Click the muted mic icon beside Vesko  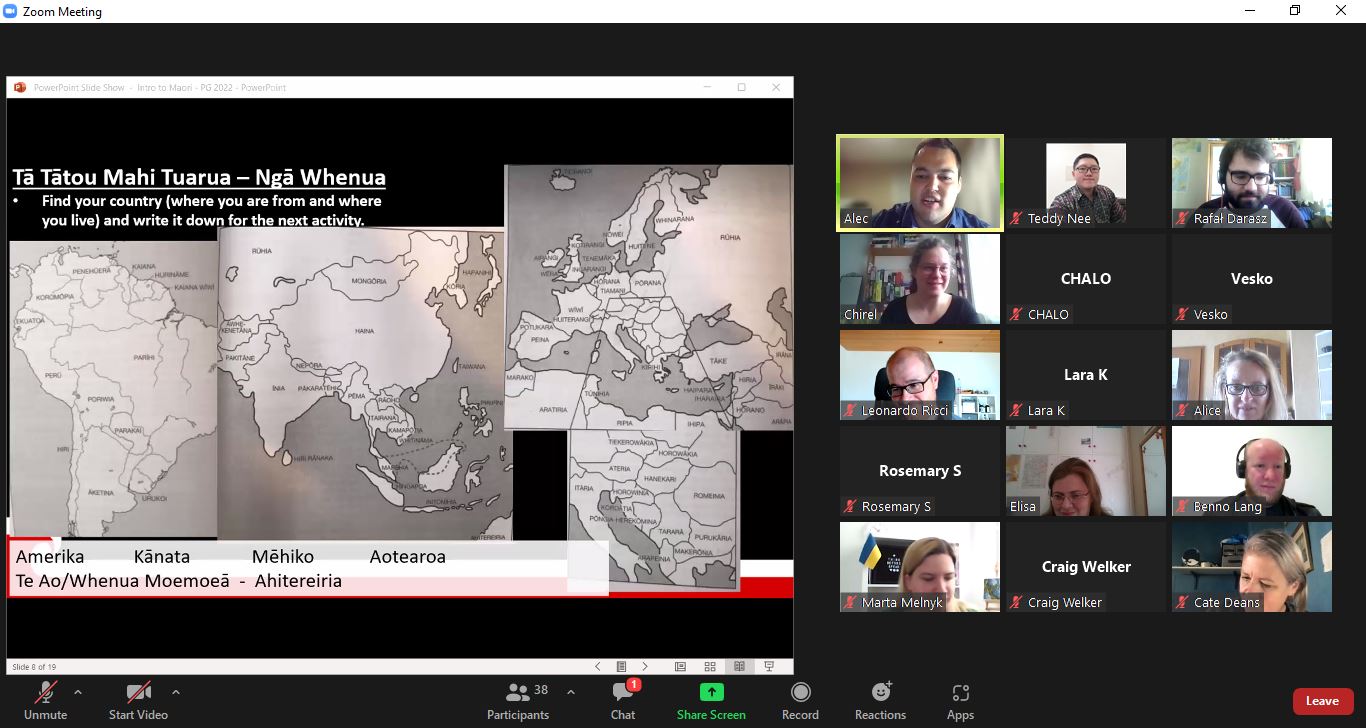pyautogui.click(x=1183, y=315)
